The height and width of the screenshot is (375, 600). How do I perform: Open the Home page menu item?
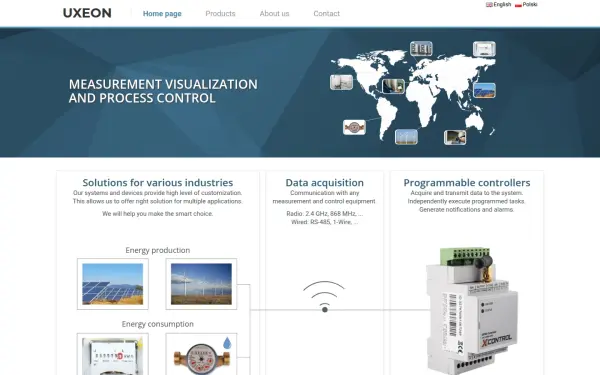[x=162, y=14]
